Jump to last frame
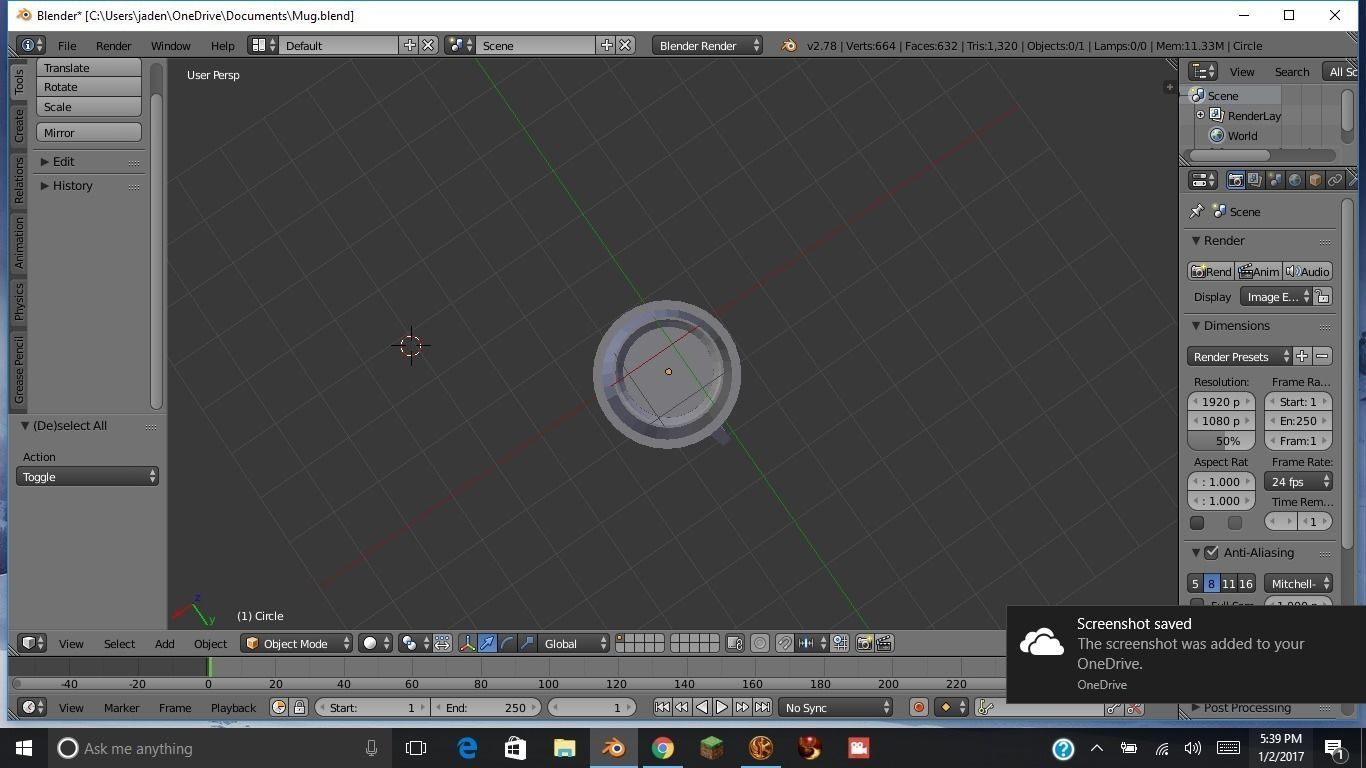 click(x=762, y=707)
